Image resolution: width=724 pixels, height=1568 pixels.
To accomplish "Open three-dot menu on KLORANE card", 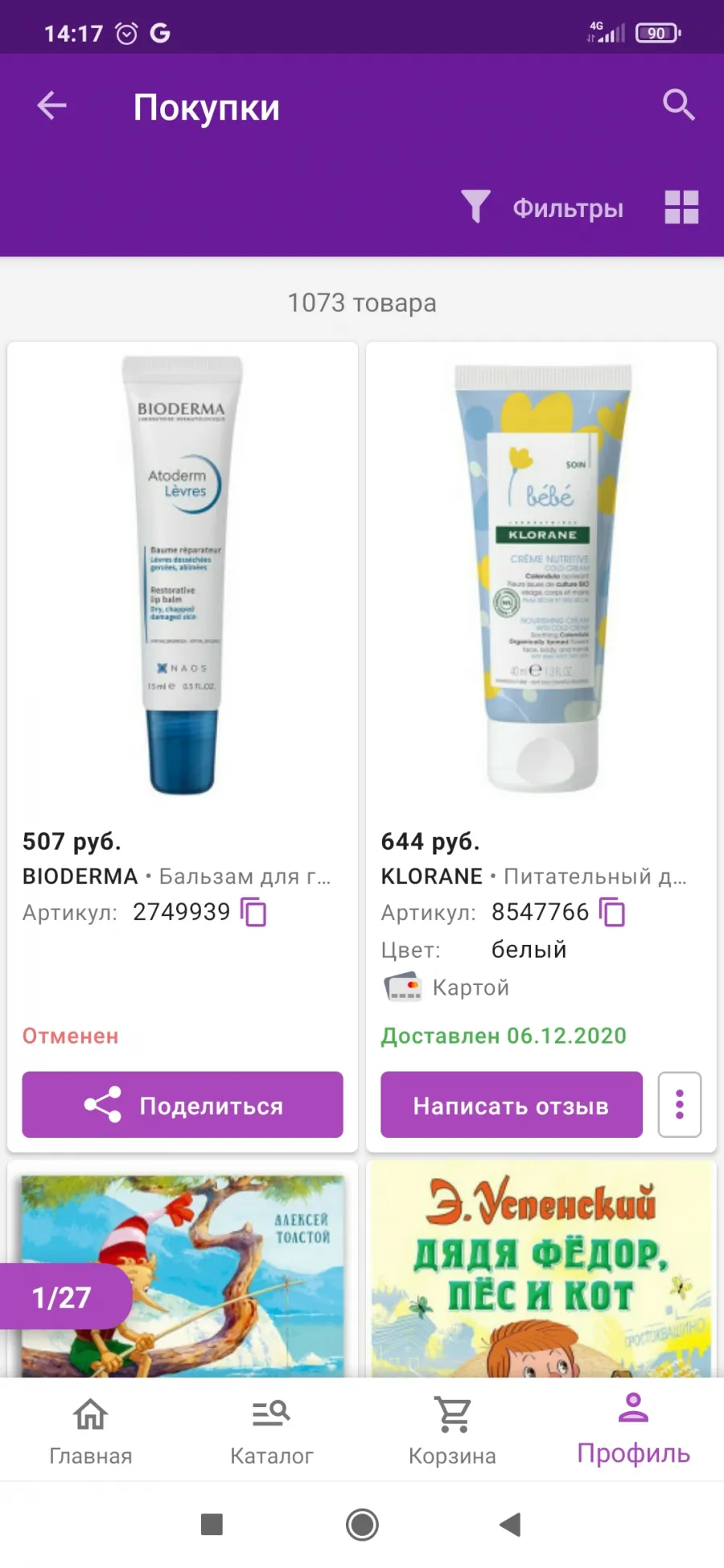I will [680, 1105].
